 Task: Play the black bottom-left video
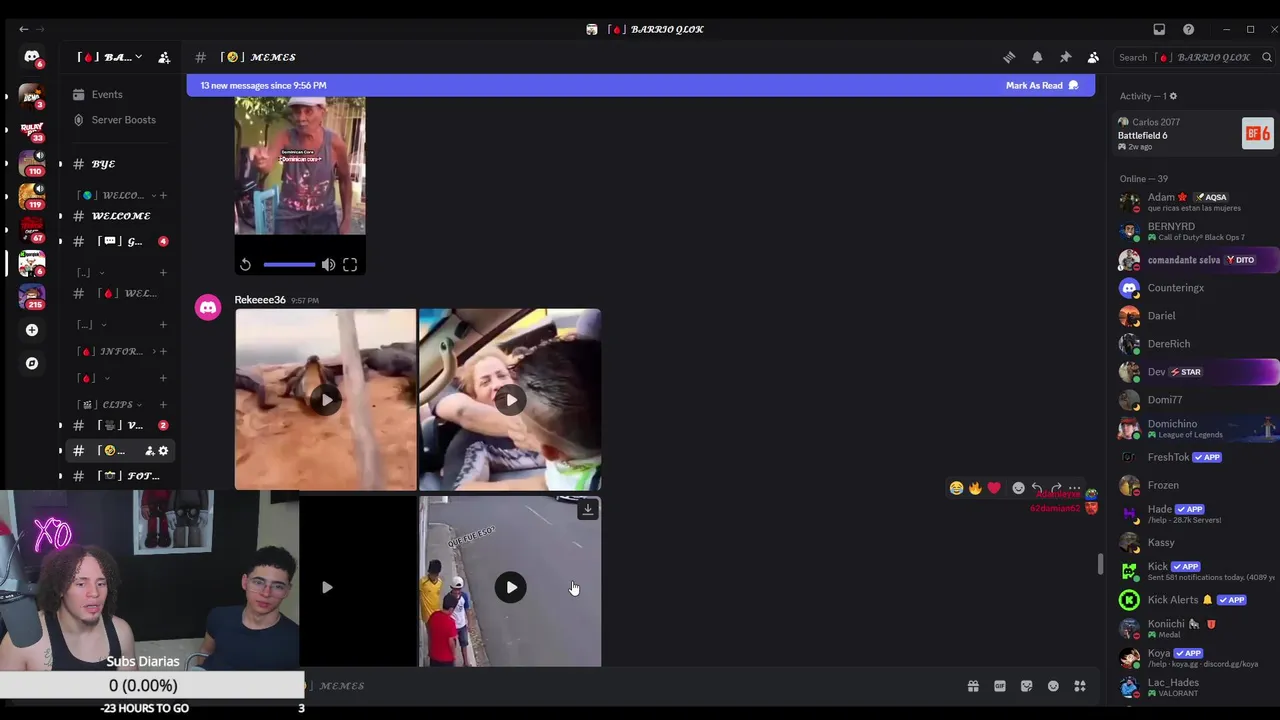(326, 587)
